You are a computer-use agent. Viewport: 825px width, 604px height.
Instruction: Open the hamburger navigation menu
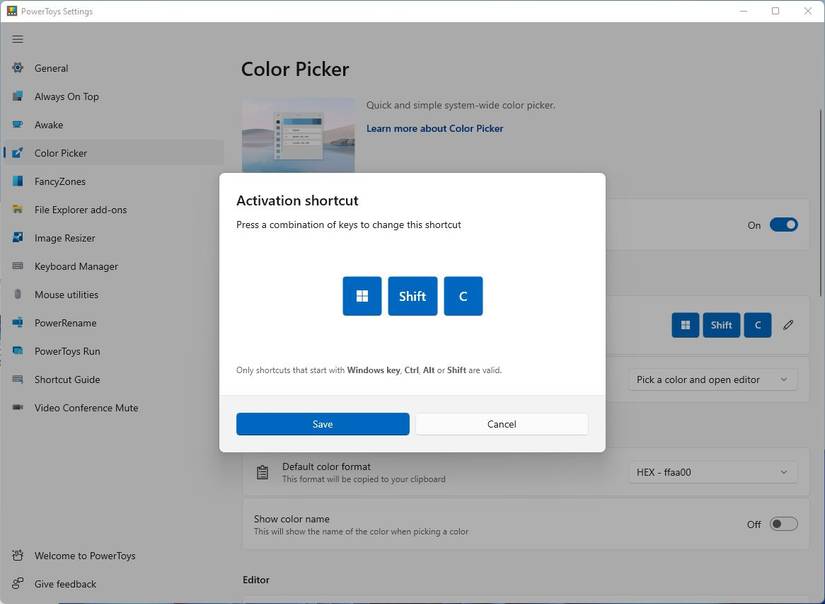17,39
